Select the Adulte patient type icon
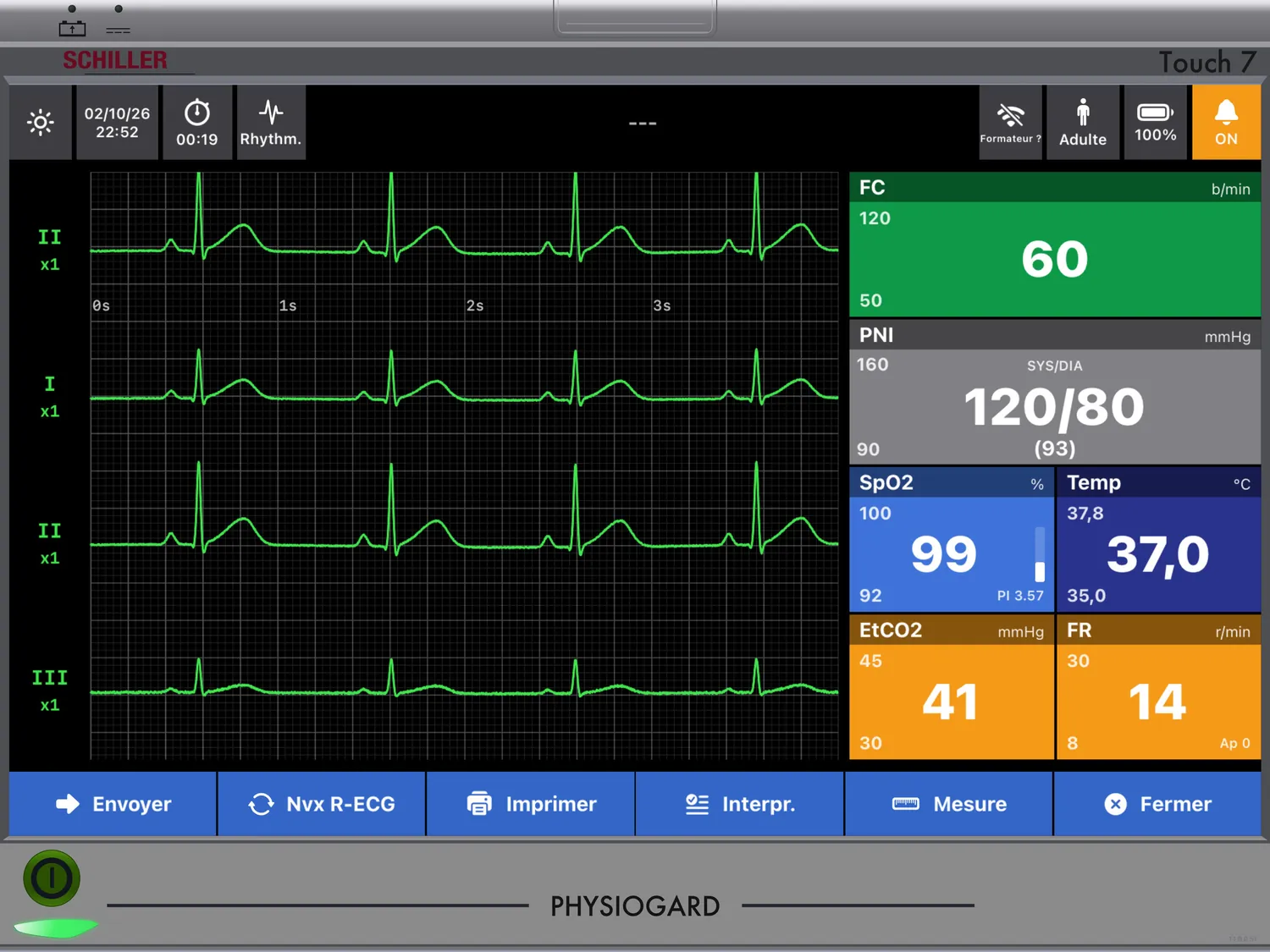Viewport: 1270px width, 952px height. [1083, 123]
